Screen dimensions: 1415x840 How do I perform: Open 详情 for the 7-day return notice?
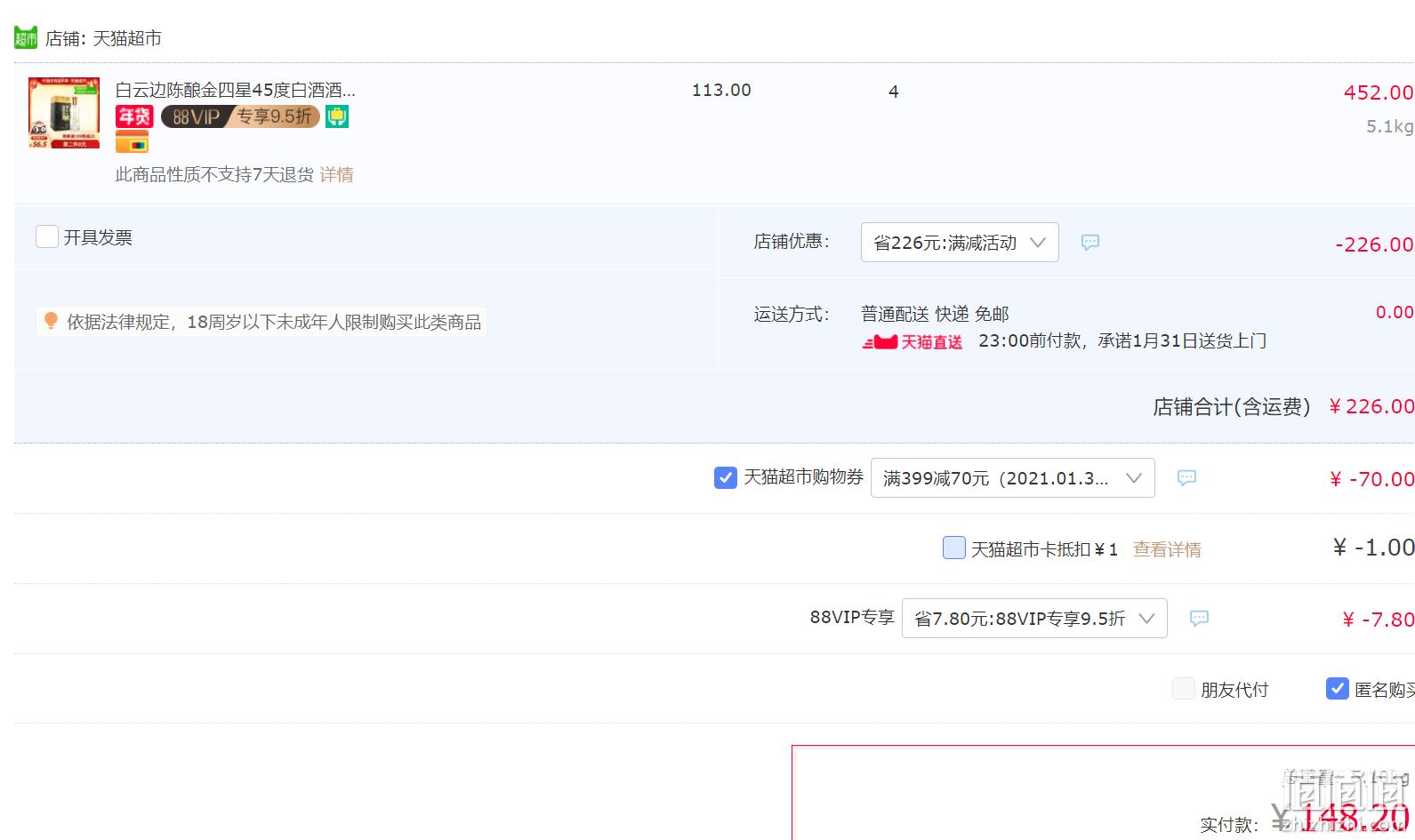(x=336, y=174)
